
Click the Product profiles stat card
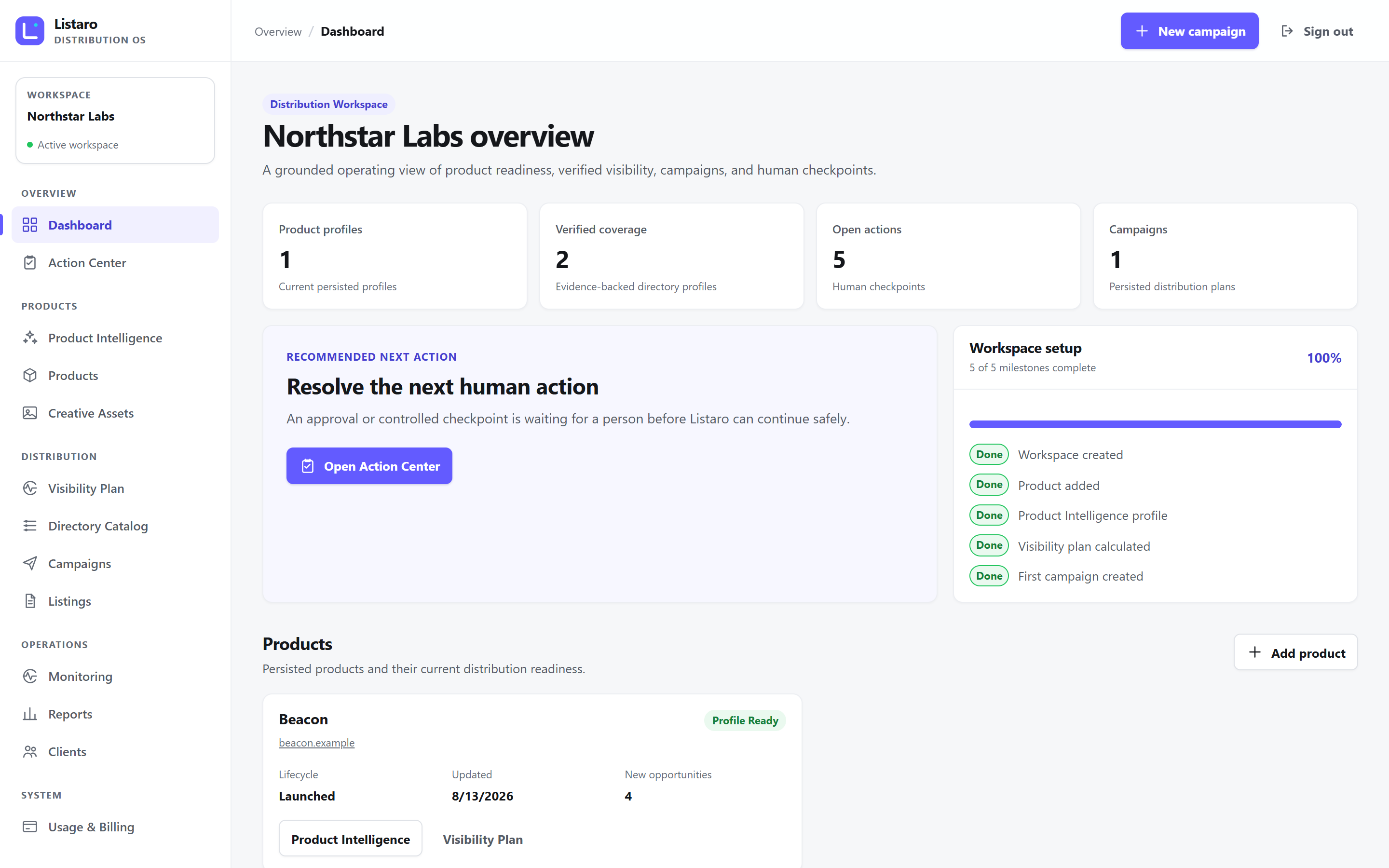coord(395,256)
